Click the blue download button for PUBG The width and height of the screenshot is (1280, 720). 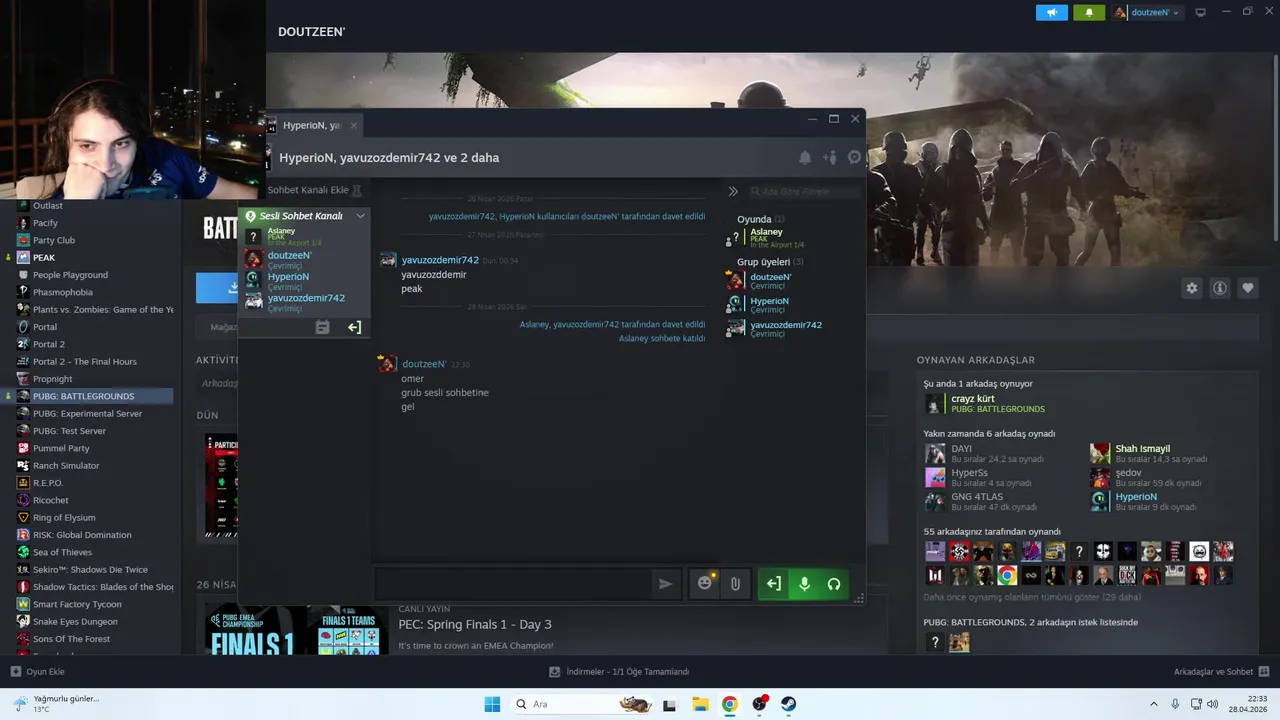(x=217, y=288)
